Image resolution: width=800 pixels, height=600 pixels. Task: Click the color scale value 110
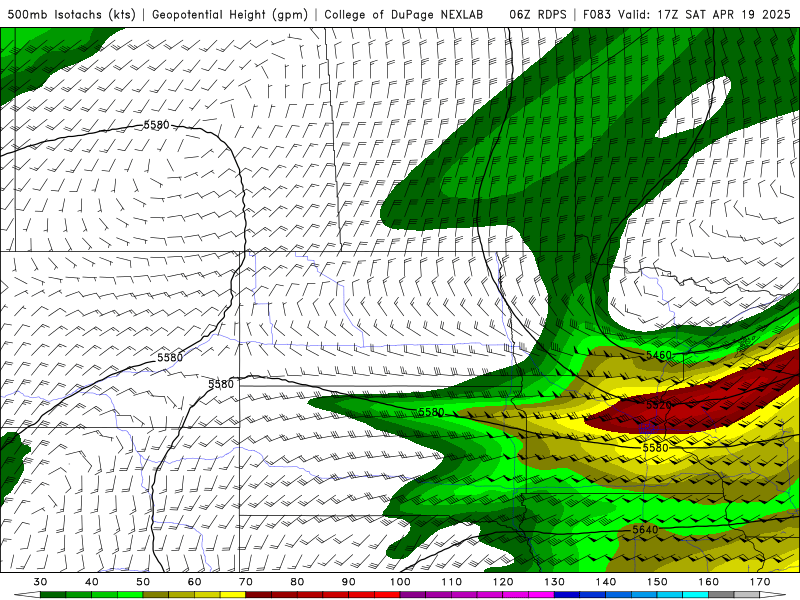(452, 582)
